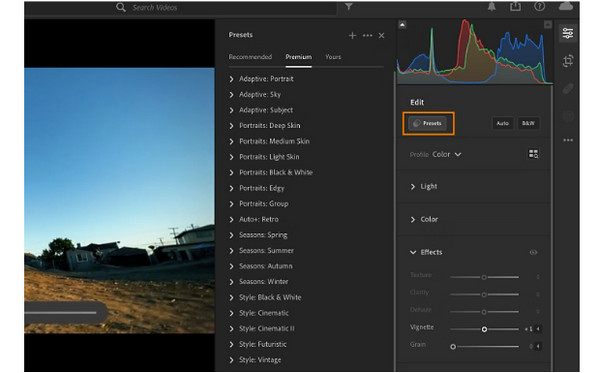Click the share export icon
The height and width of the screenshot is (373, 600).
(515, 6)
